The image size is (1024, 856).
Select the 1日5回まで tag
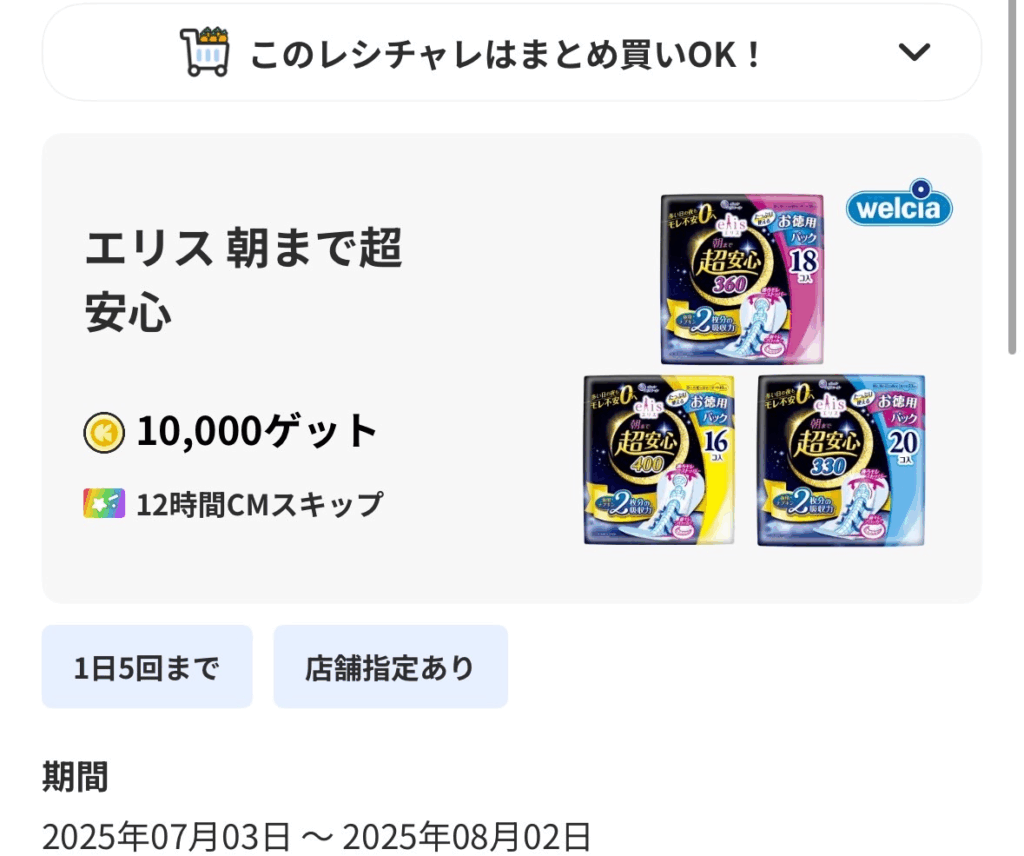pos(147,667)
